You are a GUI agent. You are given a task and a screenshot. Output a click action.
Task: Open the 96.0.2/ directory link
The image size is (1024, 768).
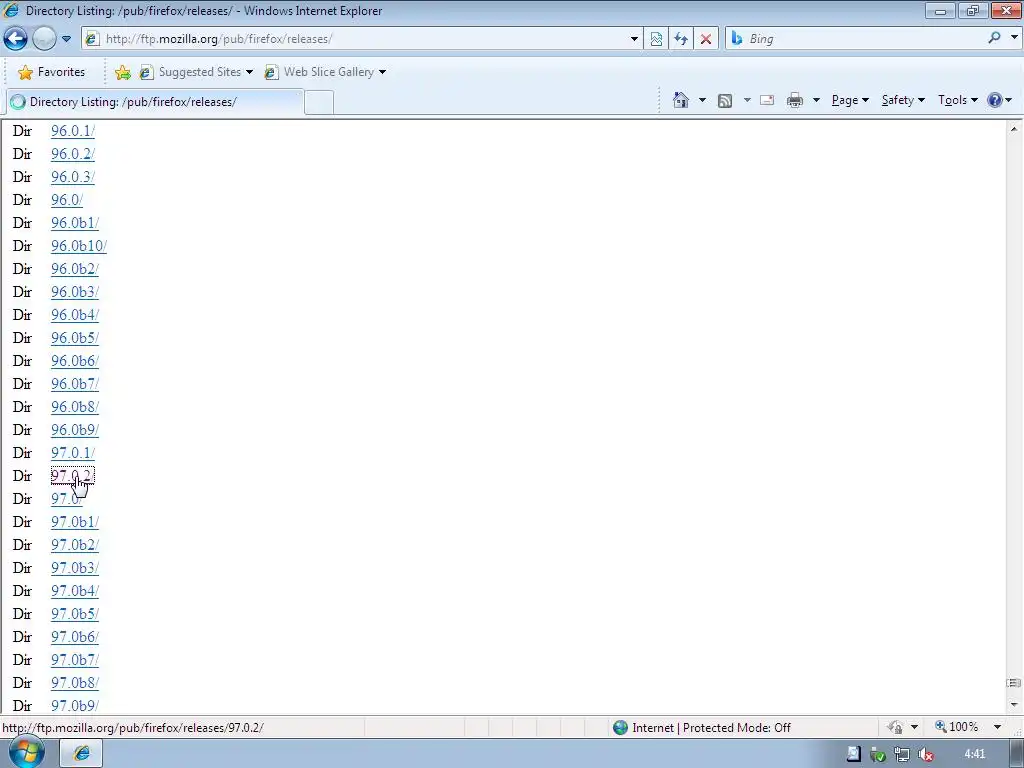point(72,153)
